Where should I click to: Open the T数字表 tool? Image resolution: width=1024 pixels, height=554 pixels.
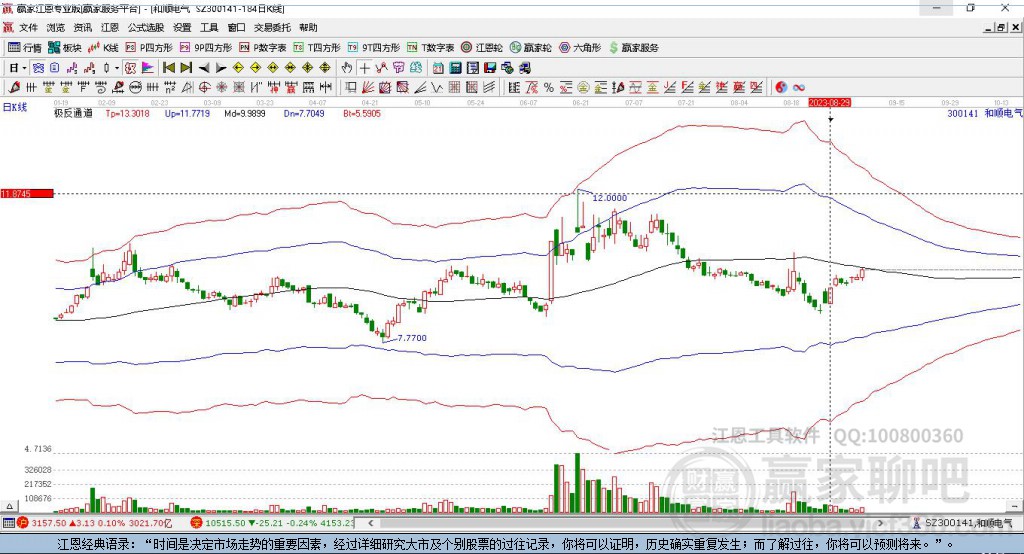[x=430, y=48]
